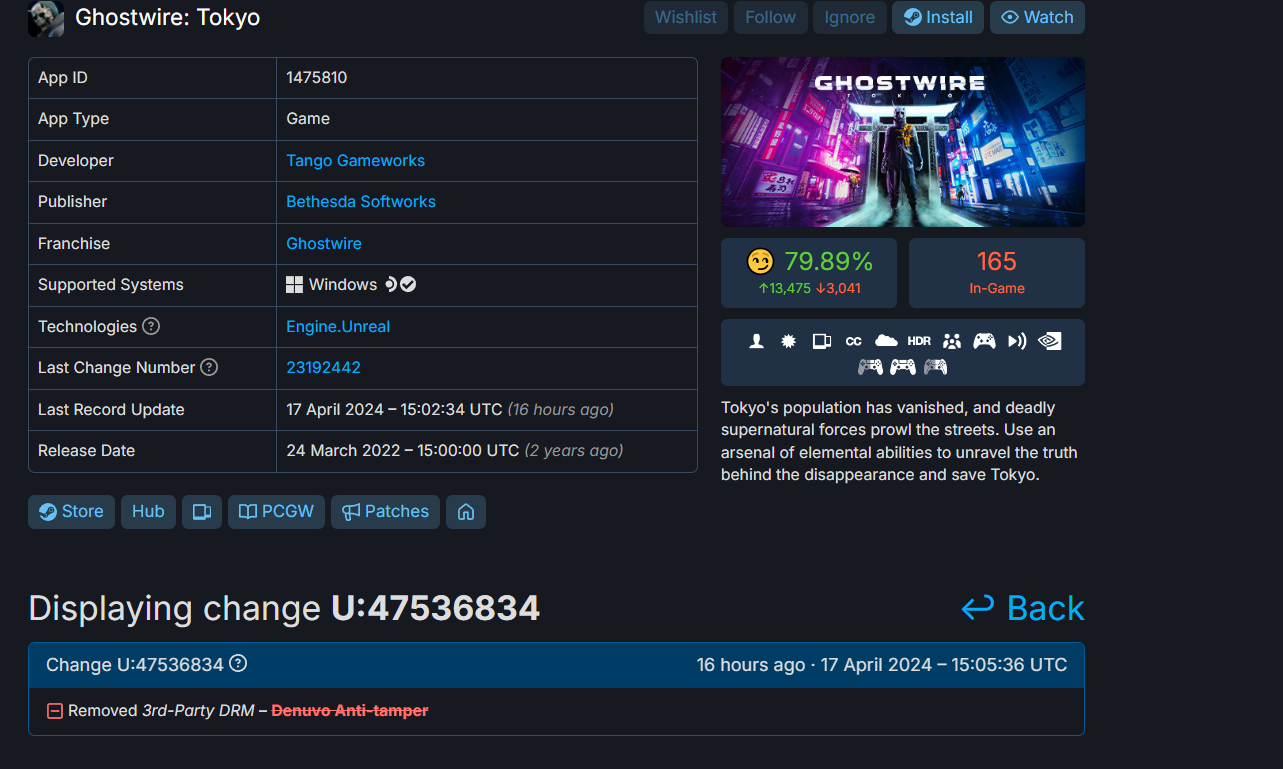Click the devices icon button beside Hub
1283x769 pixels.
(202, 512)
